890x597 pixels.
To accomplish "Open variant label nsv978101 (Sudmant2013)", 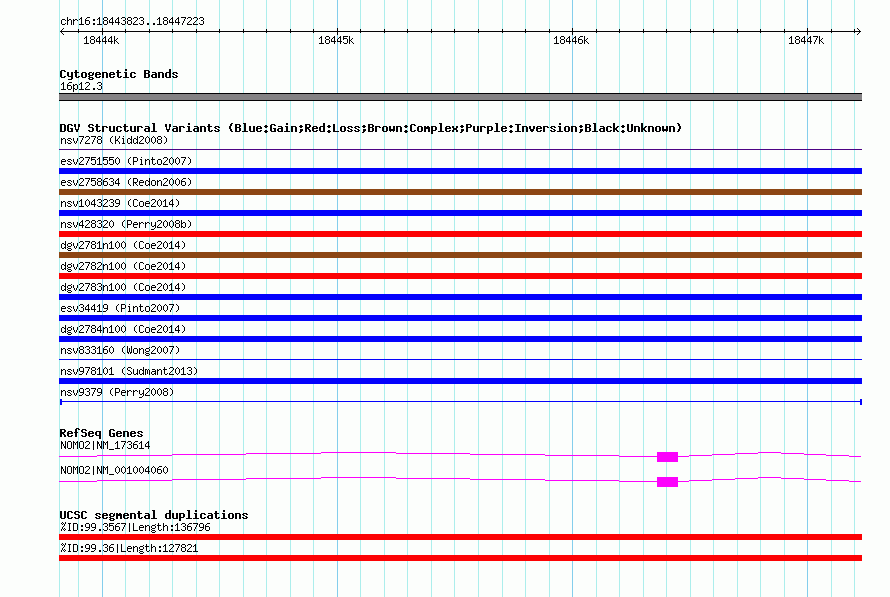I will 129,371.
